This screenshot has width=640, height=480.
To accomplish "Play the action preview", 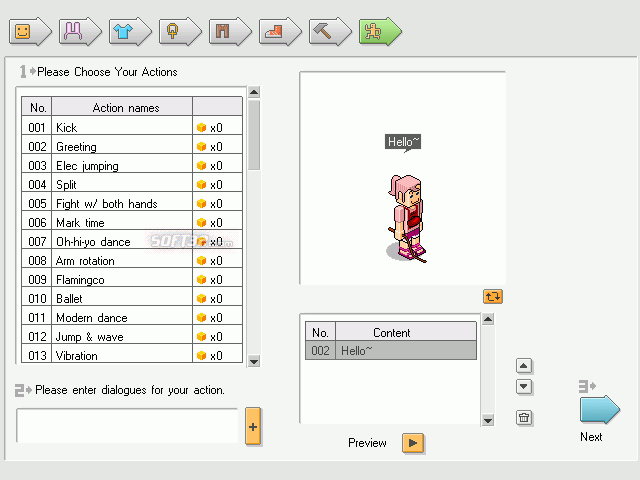I will tap(413, 443).
